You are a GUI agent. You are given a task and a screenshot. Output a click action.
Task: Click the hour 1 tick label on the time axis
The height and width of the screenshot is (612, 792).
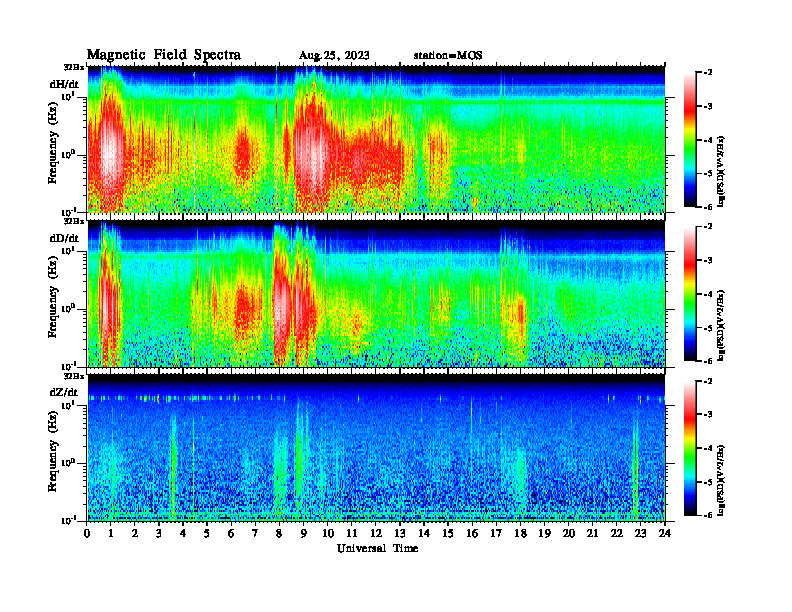coord(111,533)
